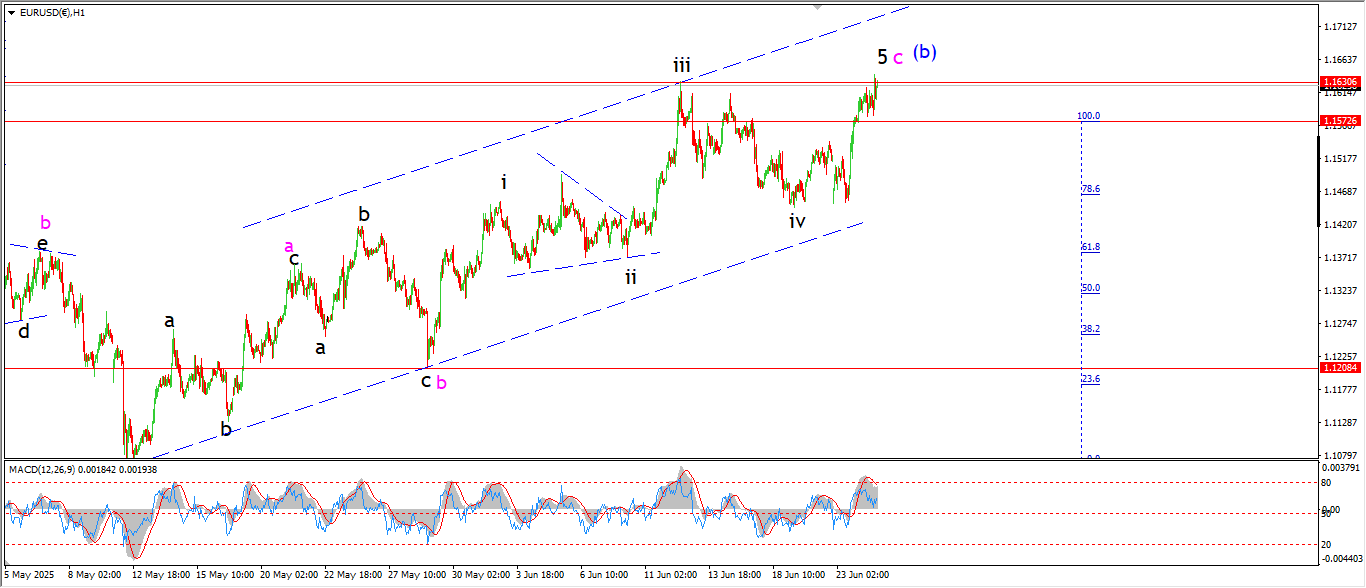Select the wave label e

[42, 243]
